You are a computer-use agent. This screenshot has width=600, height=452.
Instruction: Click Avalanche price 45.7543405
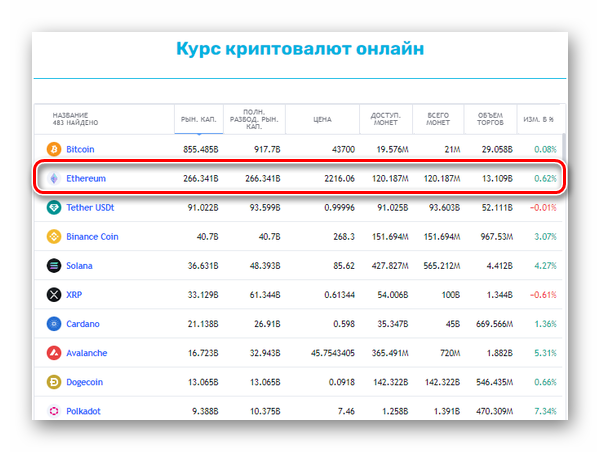point(333,353)
